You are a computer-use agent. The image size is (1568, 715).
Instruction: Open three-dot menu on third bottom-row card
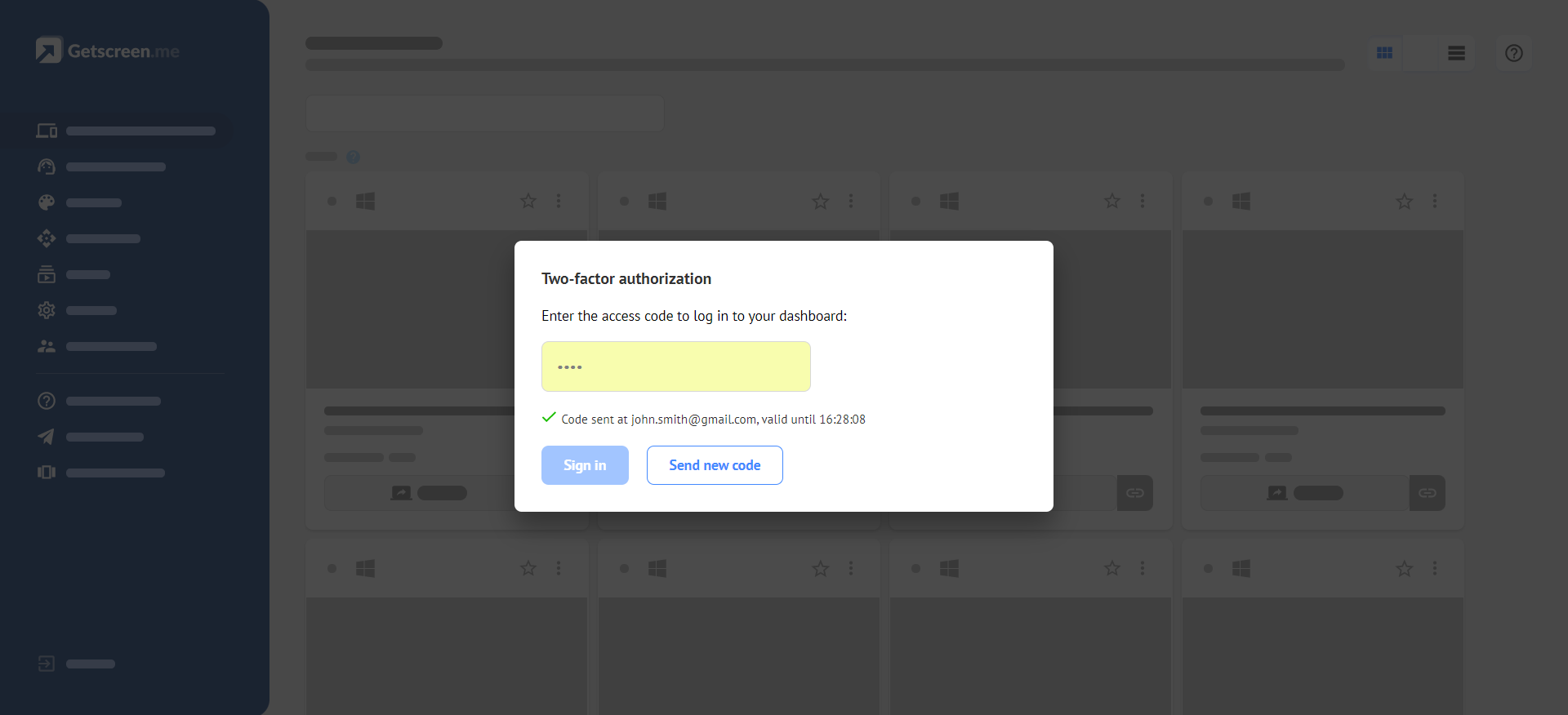(1143, 568)
